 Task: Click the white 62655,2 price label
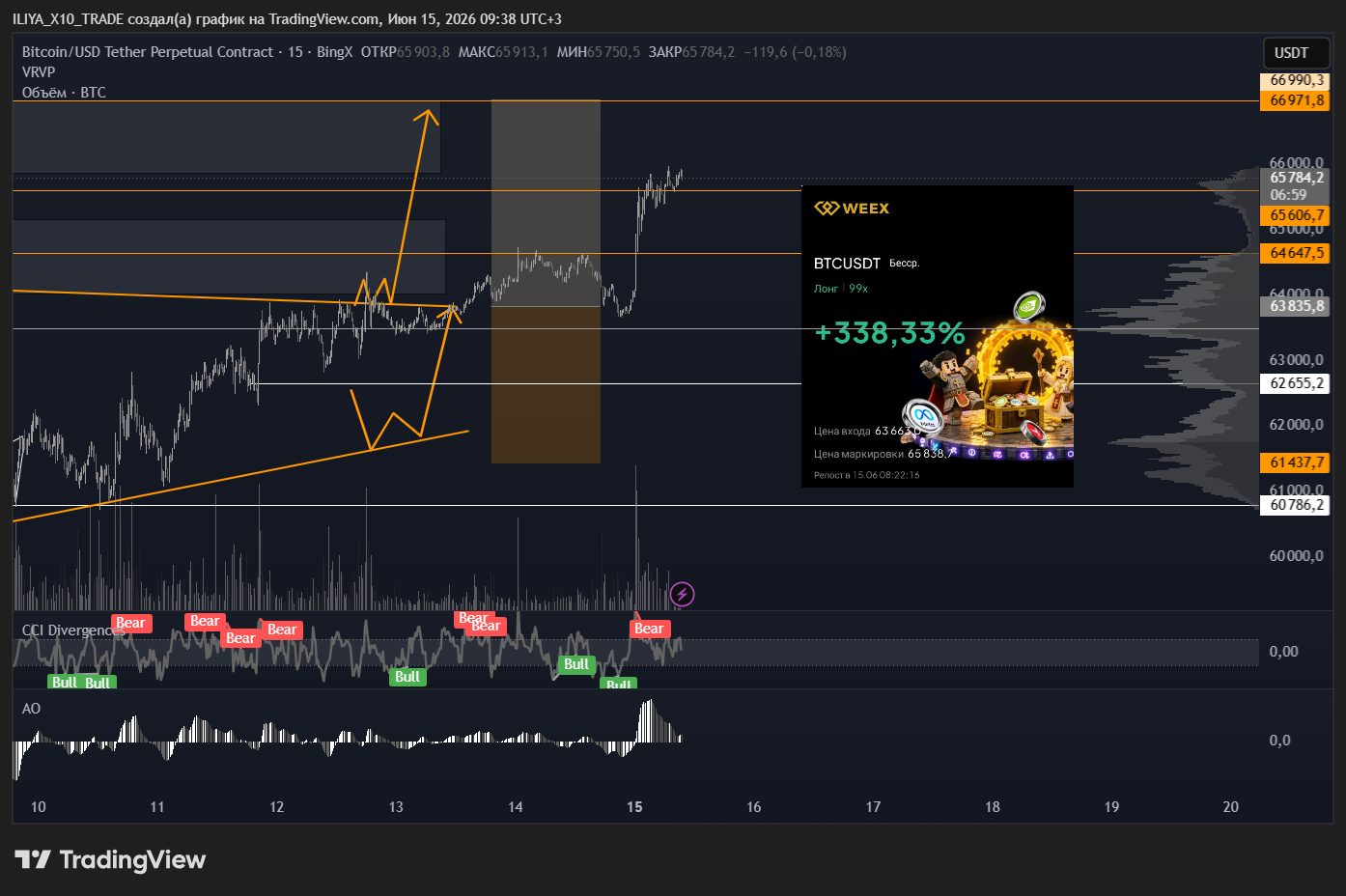click(x=1295, y=383)
